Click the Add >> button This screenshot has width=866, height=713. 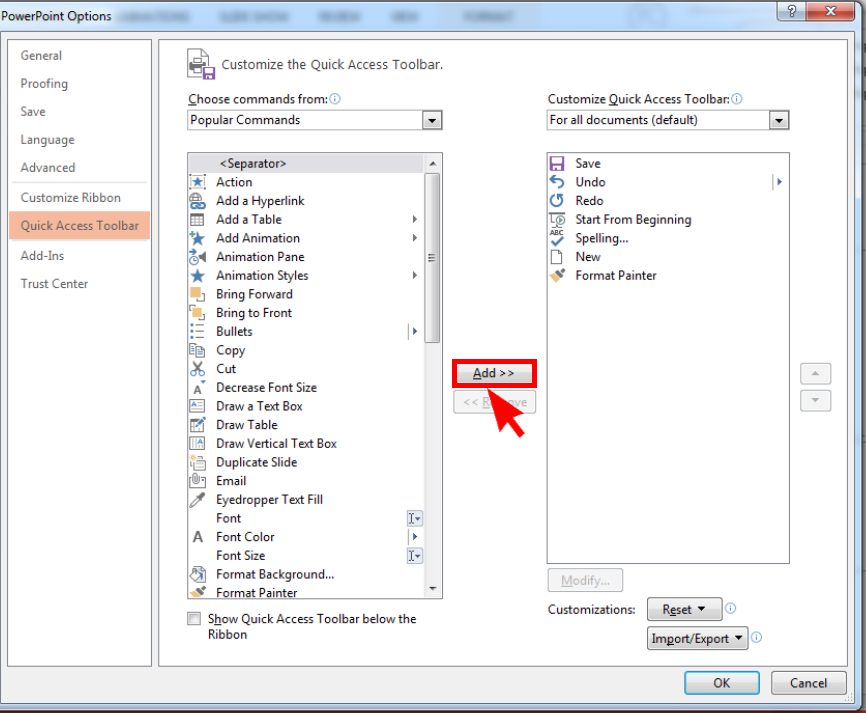click(x=494, y=373)
